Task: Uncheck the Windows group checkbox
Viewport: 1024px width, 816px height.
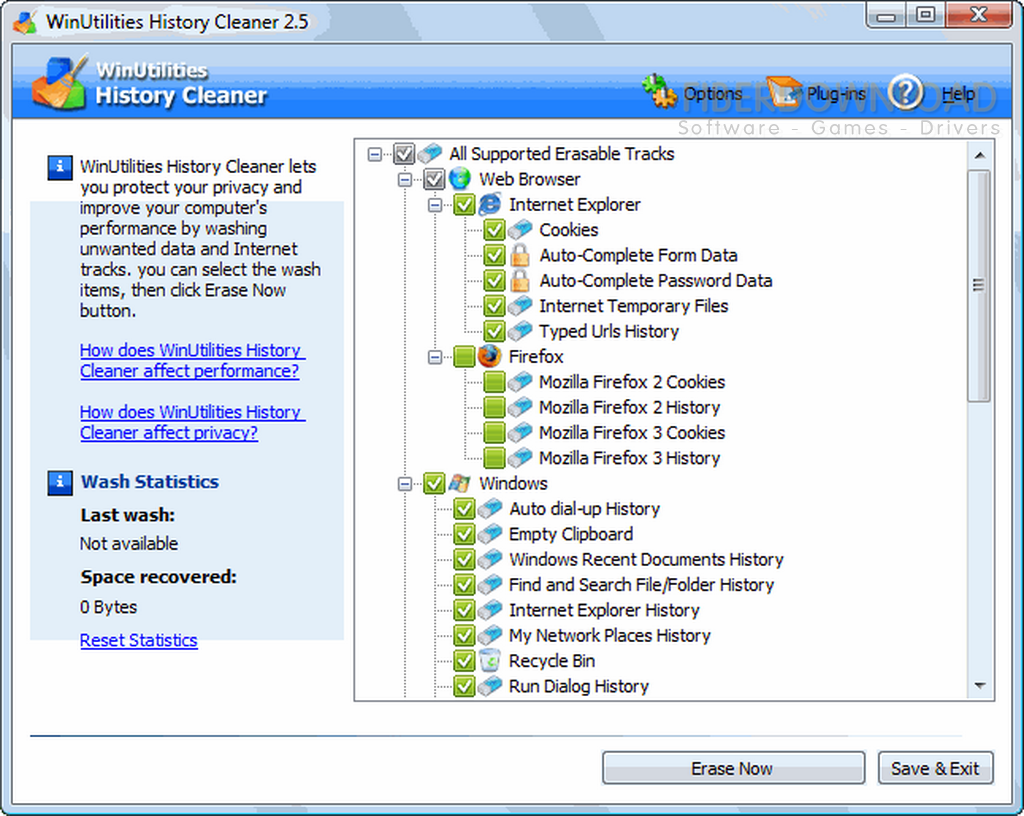Action: click(x=434, y=483)
